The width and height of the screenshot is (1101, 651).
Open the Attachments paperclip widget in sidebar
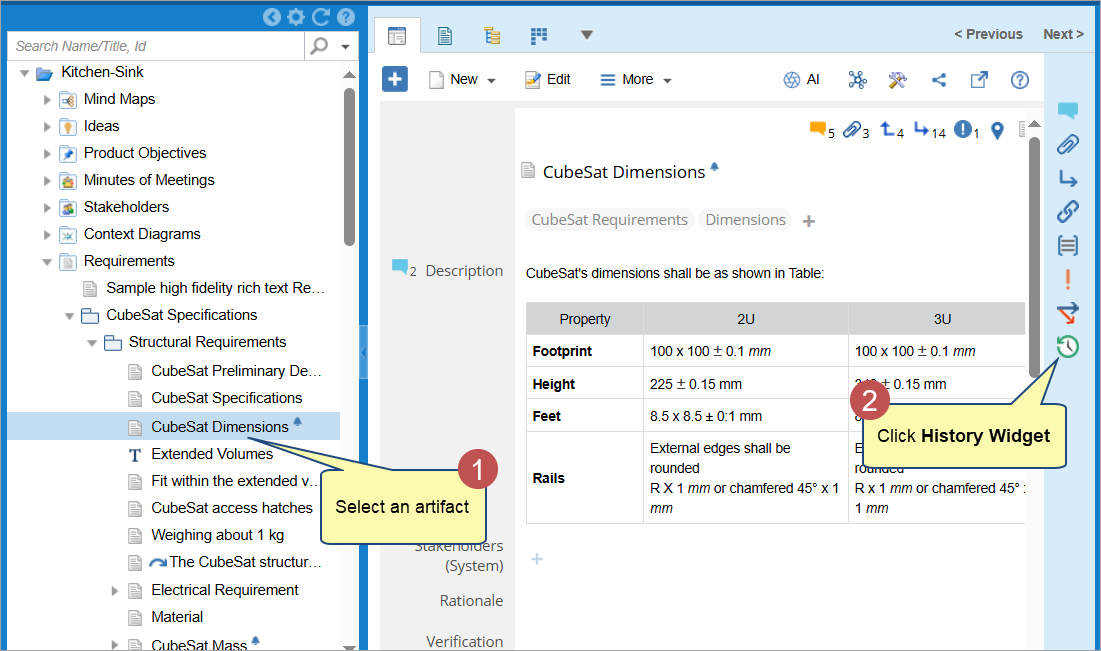[1067, 145]
